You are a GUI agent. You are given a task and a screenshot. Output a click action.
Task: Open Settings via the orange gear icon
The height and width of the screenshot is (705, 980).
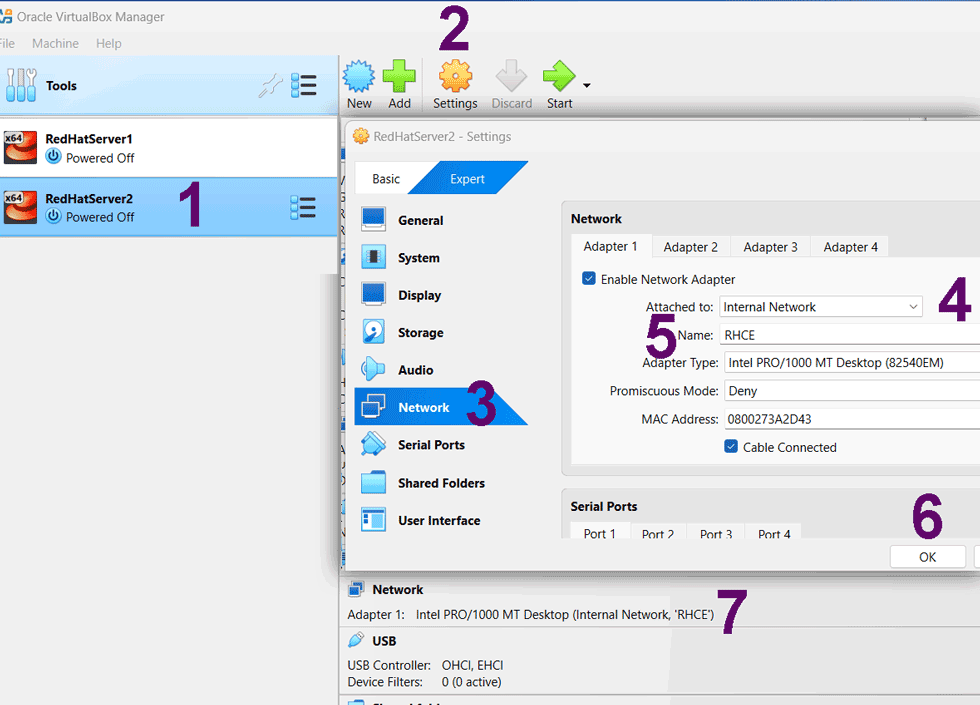pyautogui.click(x=455, y=77)
